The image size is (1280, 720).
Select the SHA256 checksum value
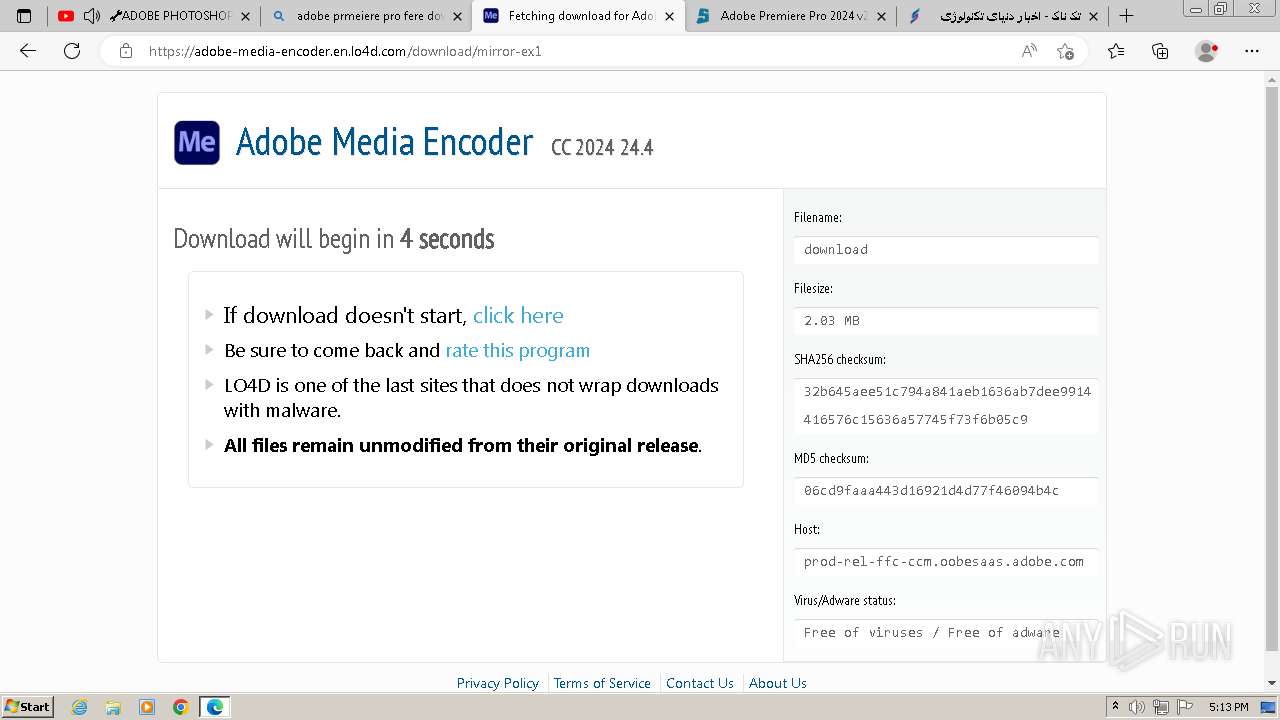coord(946,405)
